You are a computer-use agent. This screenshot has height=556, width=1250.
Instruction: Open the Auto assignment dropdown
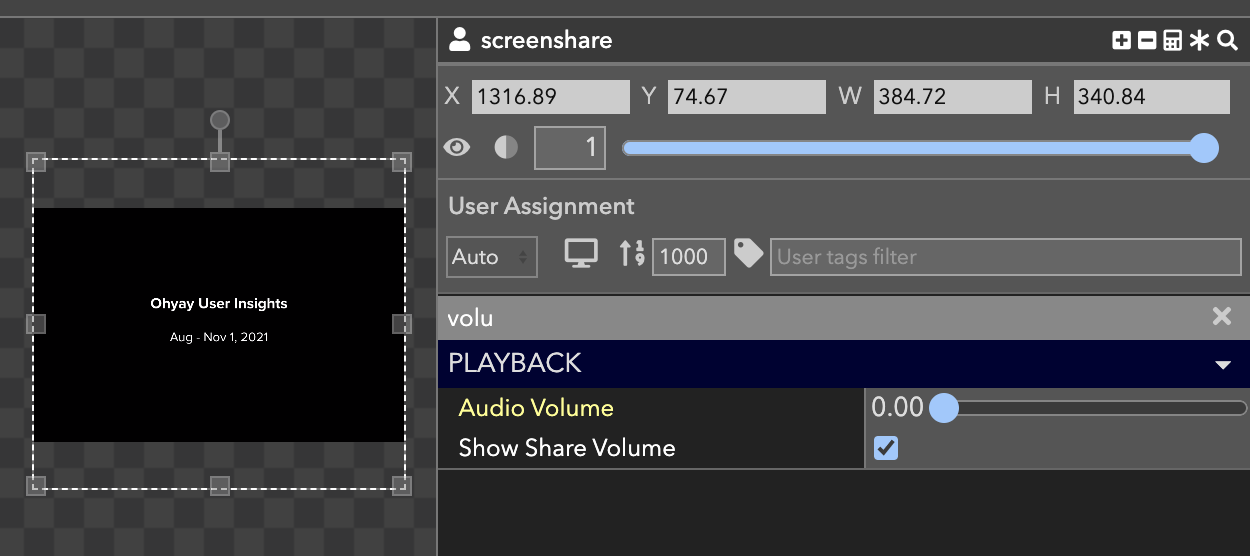coord(492,257)
